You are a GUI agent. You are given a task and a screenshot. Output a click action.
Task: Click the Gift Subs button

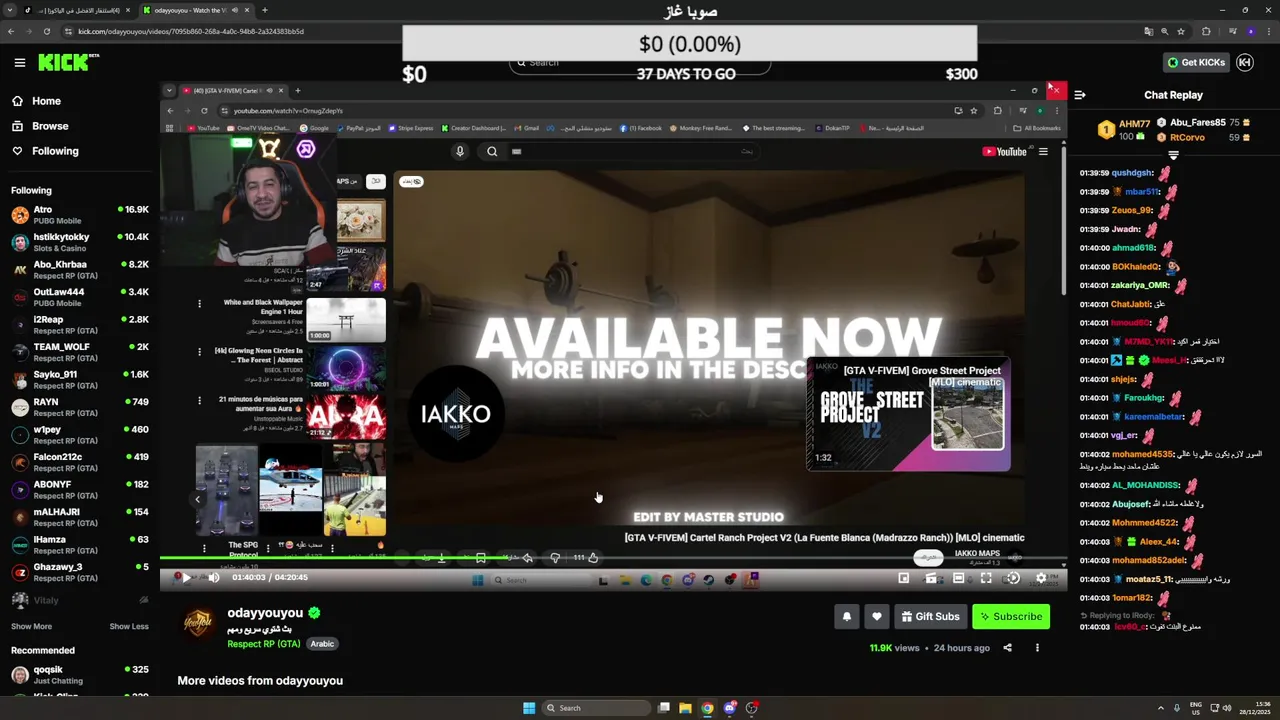(930, 617)
